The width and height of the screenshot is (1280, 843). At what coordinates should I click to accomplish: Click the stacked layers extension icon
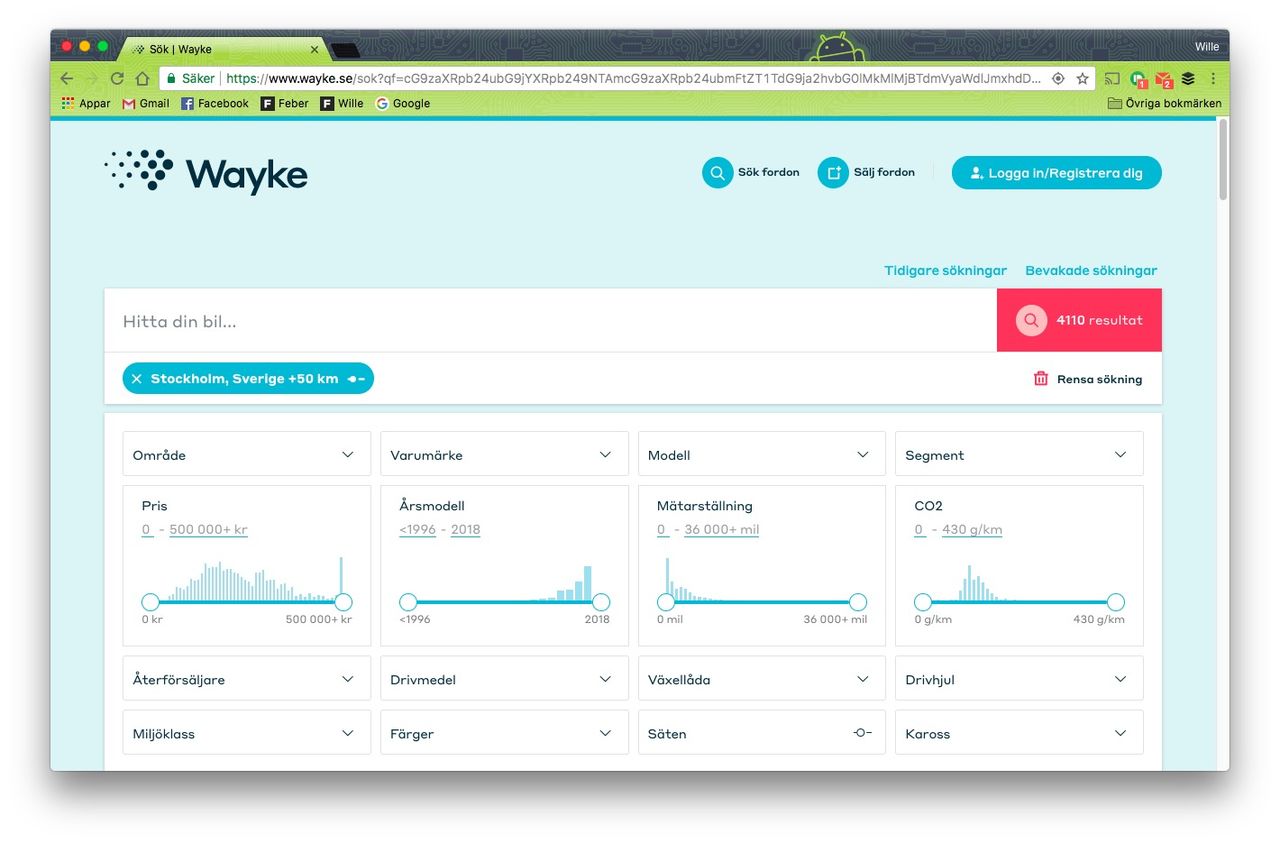(1188, 78)
